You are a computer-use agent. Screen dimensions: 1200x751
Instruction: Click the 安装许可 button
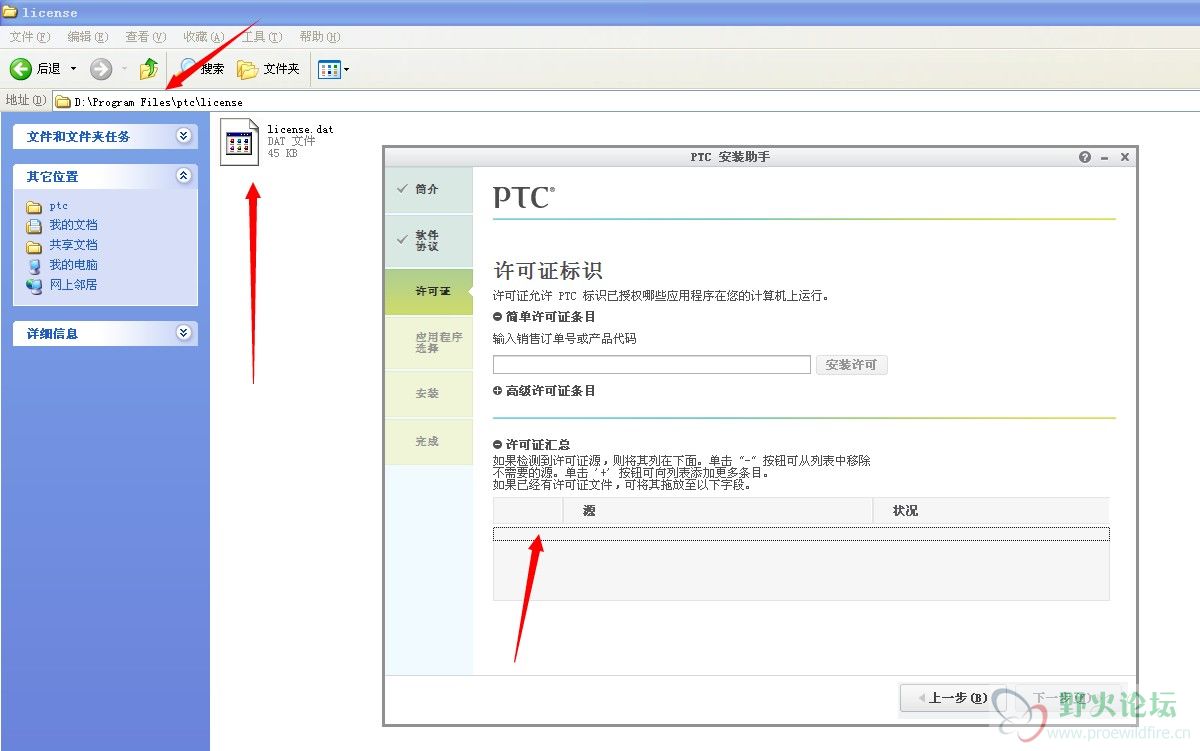[851, 365]
